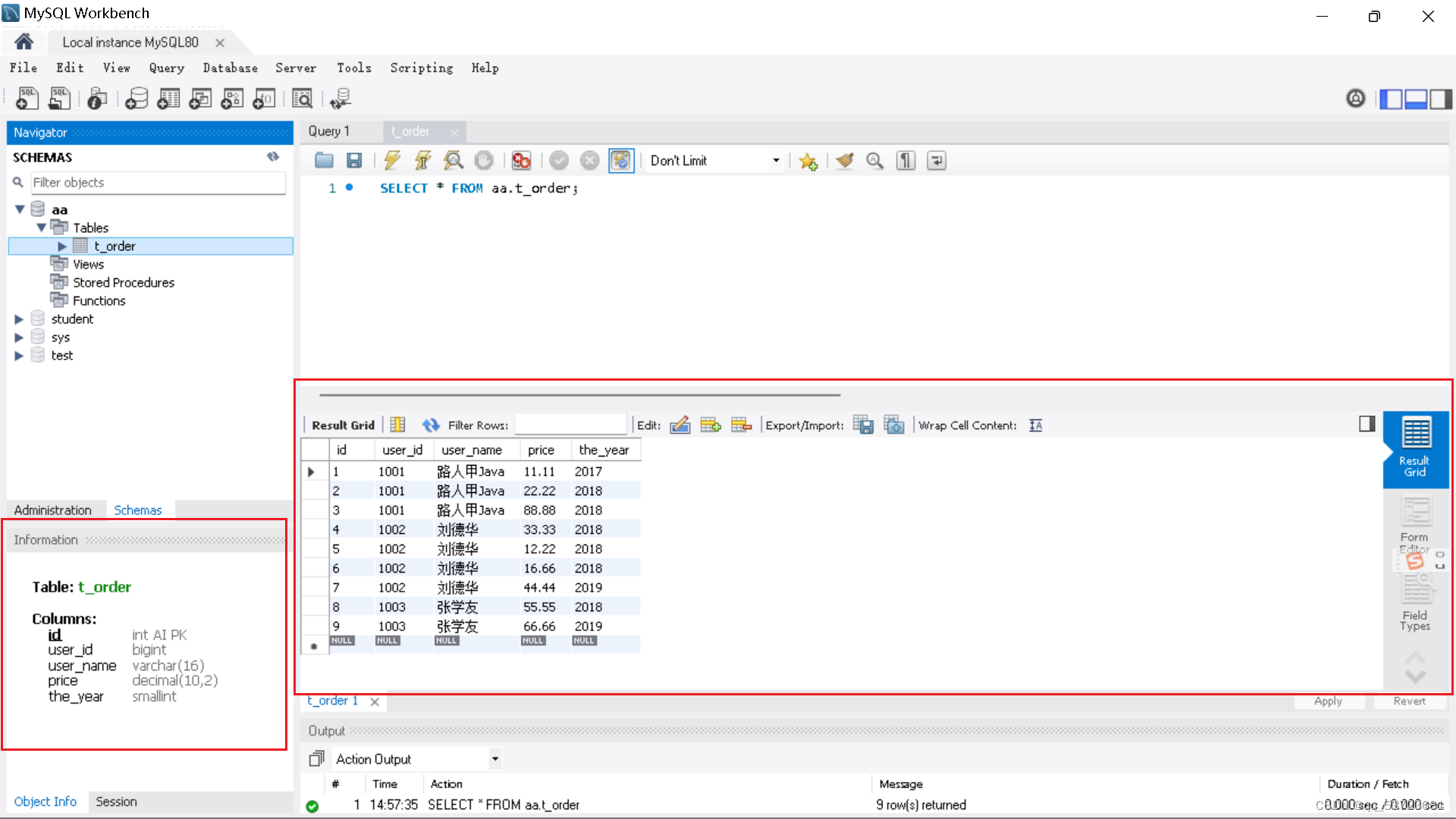Expand the student schema tree node
This screenshot has height=819, width=1456.
(x=19, y=319)
